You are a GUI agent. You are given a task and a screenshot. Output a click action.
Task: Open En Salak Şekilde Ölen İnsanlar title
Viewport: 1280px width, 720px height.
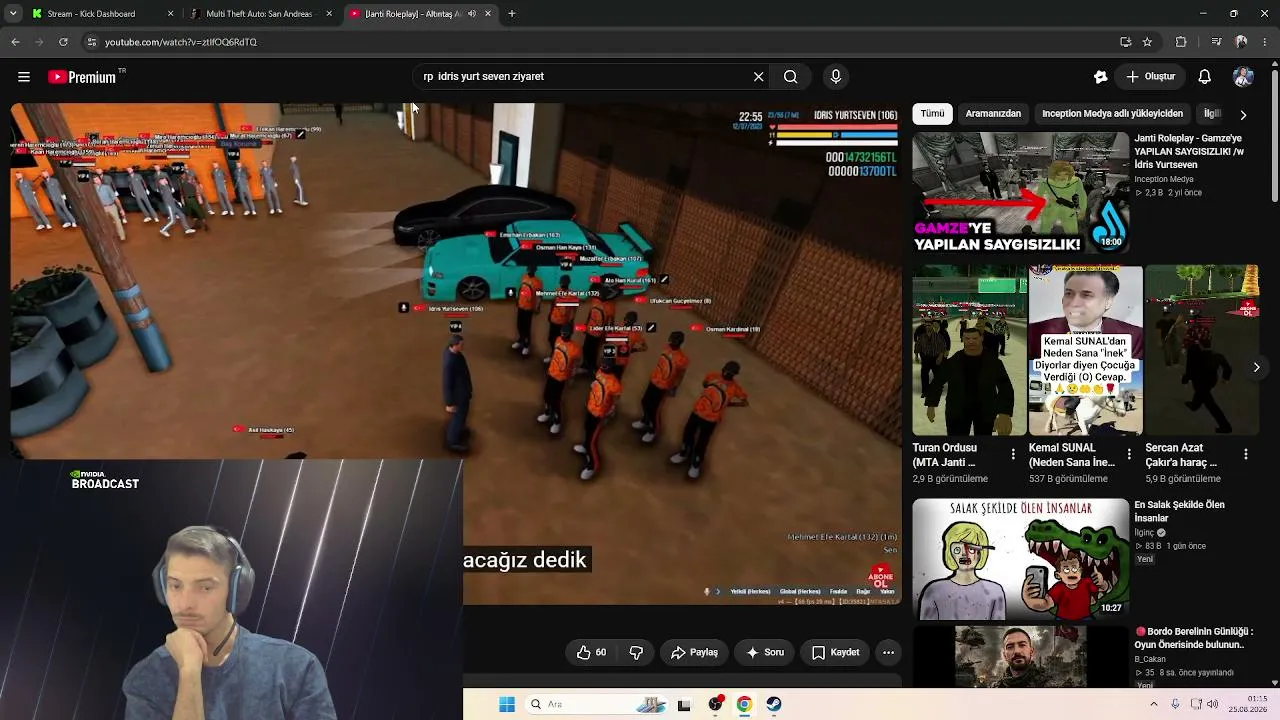pos(1179,511)
